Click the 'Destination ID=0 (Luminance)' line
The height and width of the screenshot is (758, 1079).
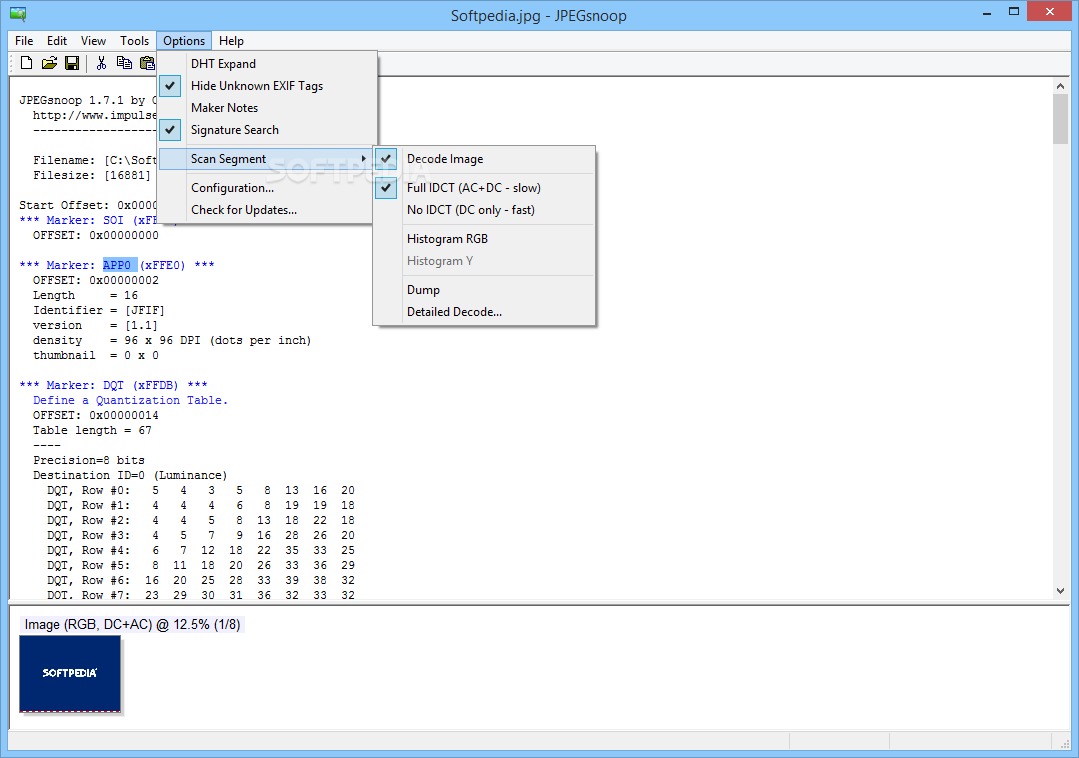[130, 475]
